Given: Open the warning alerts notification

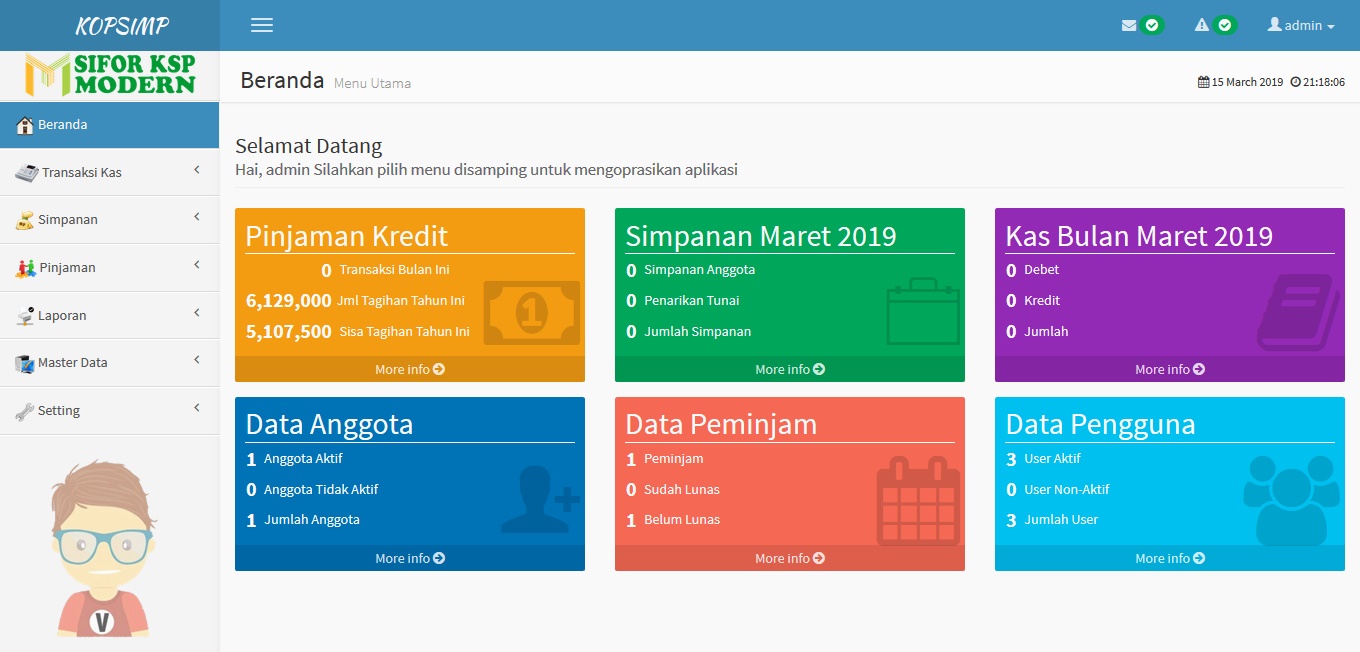Looking at the screenshot, I should tap(1214, 25).
